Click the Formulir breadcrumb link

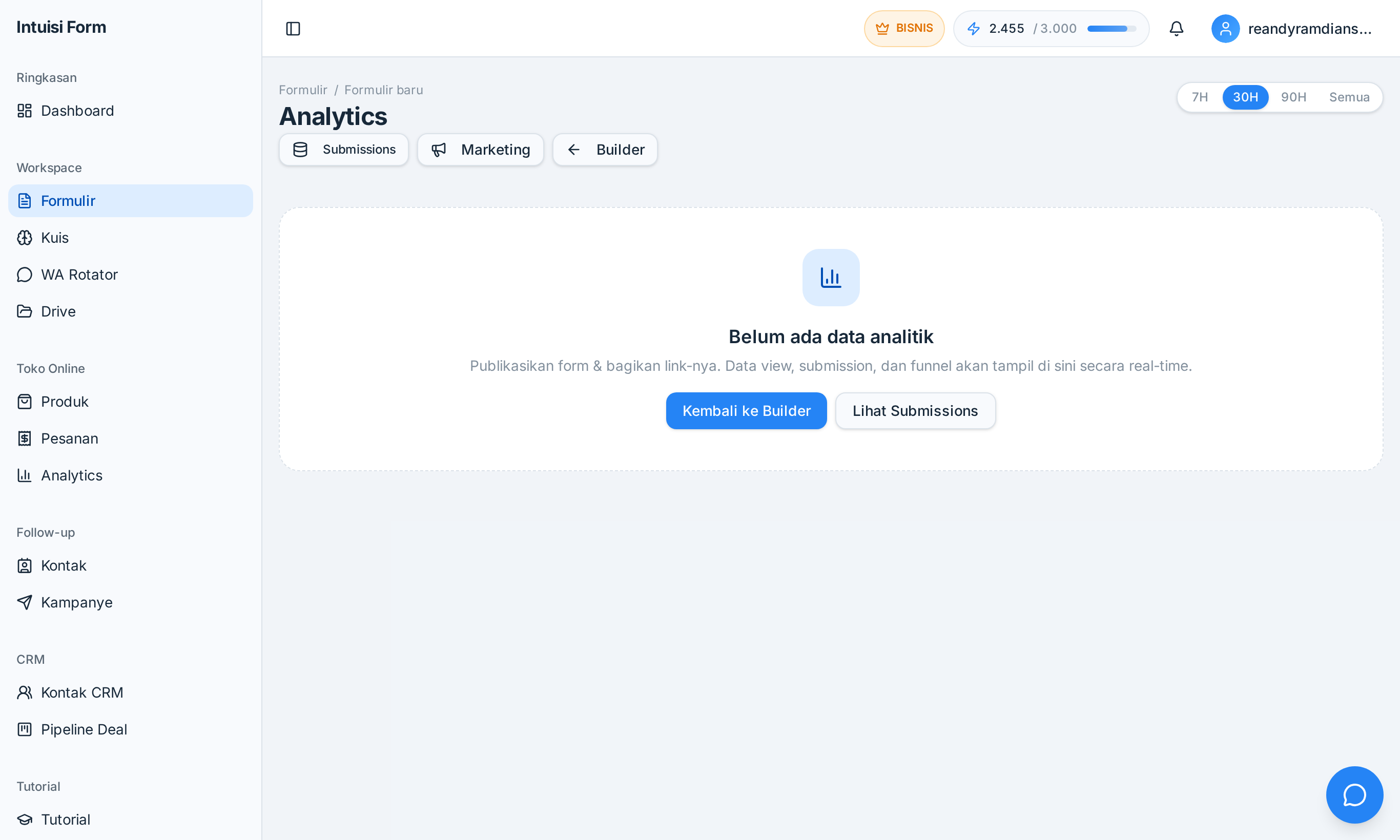303,90
